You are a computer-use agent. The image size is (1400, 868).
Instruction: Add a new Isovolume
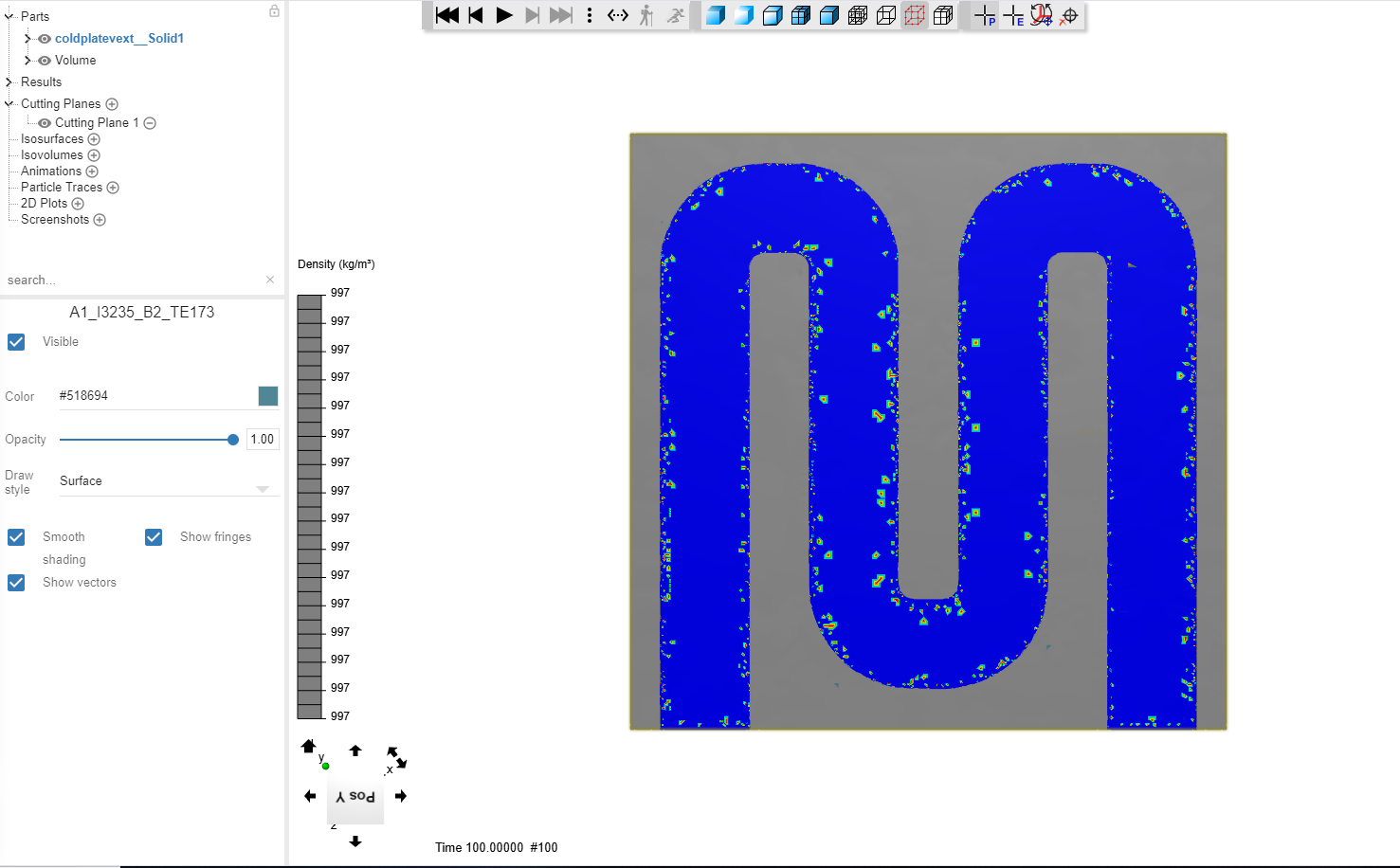(x=94, y=155)
